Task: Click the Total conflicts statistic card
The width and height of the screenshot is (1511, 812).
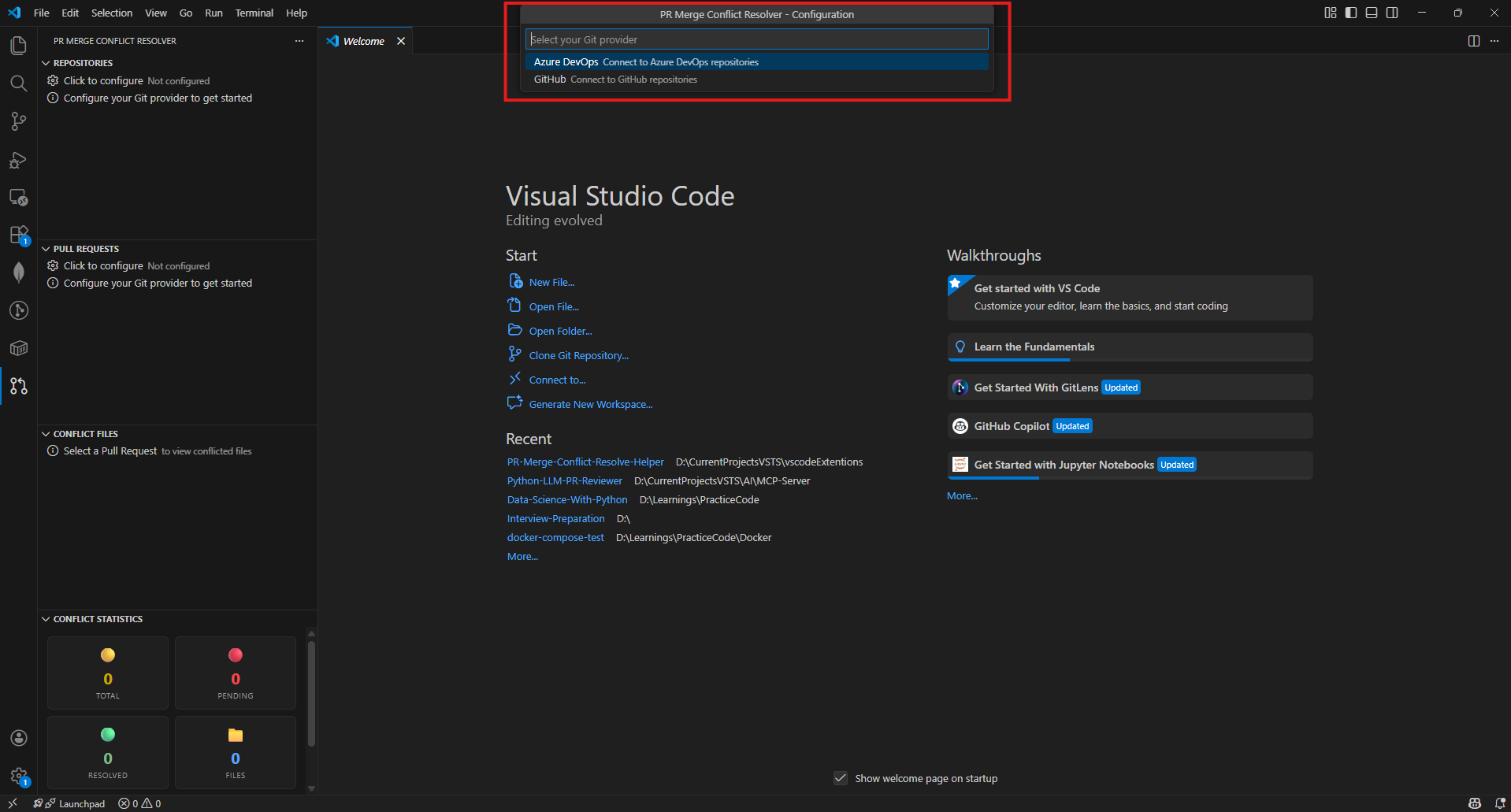Action: click(x=108, y=673)
